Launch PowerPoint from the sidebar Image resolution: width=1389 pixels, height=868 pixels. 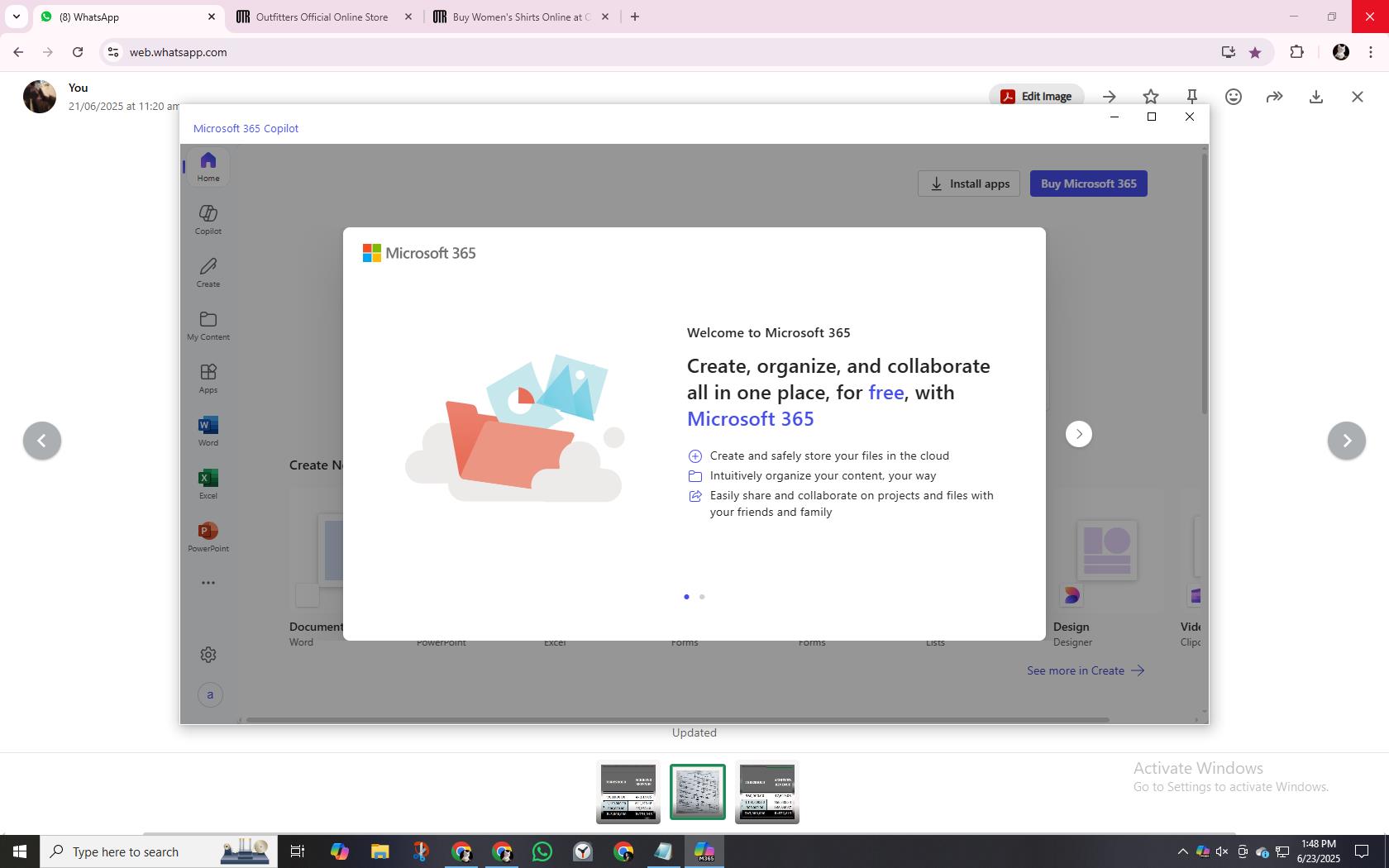pos(208,537)
